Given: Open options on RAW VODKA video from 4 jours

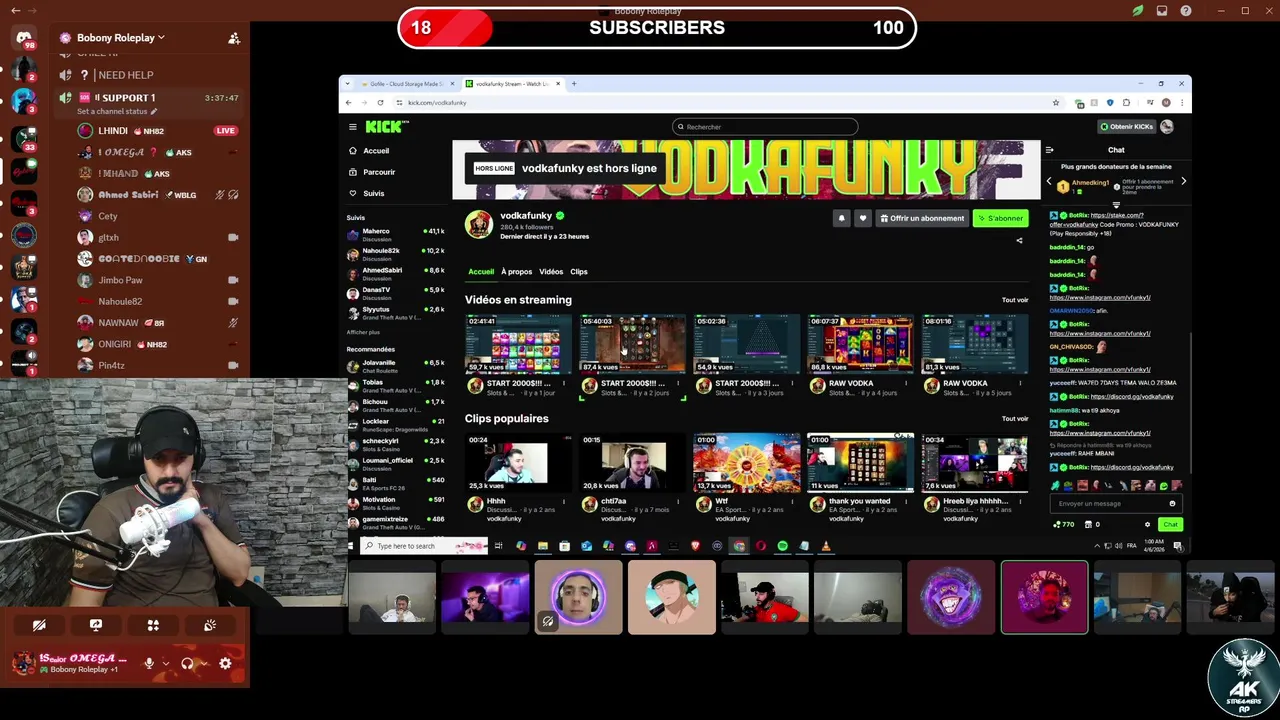Looking at the screenshot, I should [904, 383].
